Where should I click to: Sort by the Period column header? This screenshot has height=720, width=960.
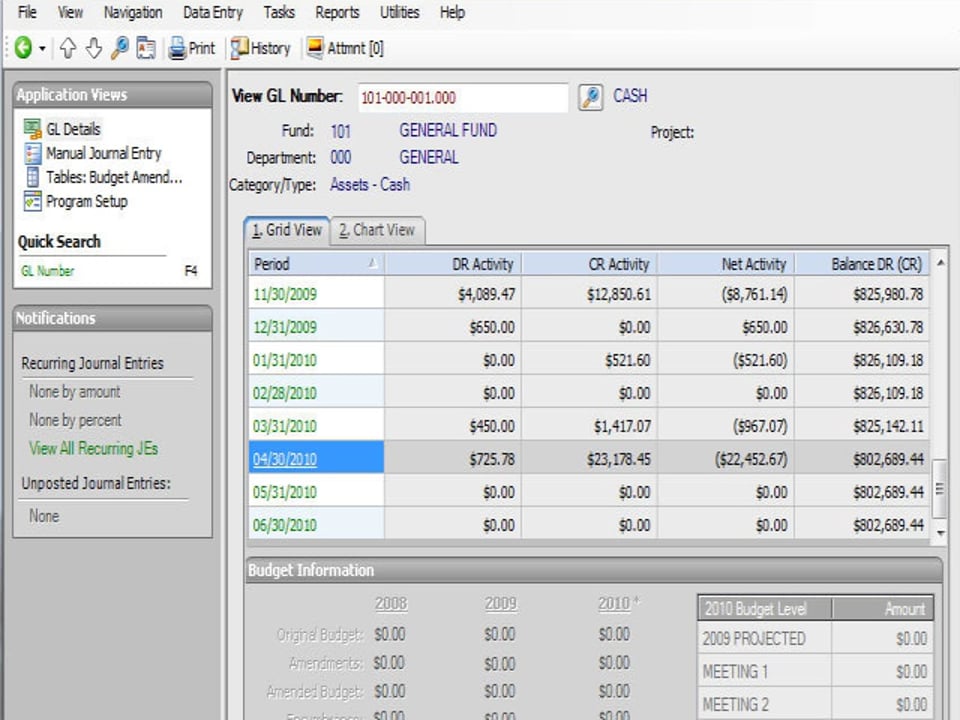[x=317, y=264]
